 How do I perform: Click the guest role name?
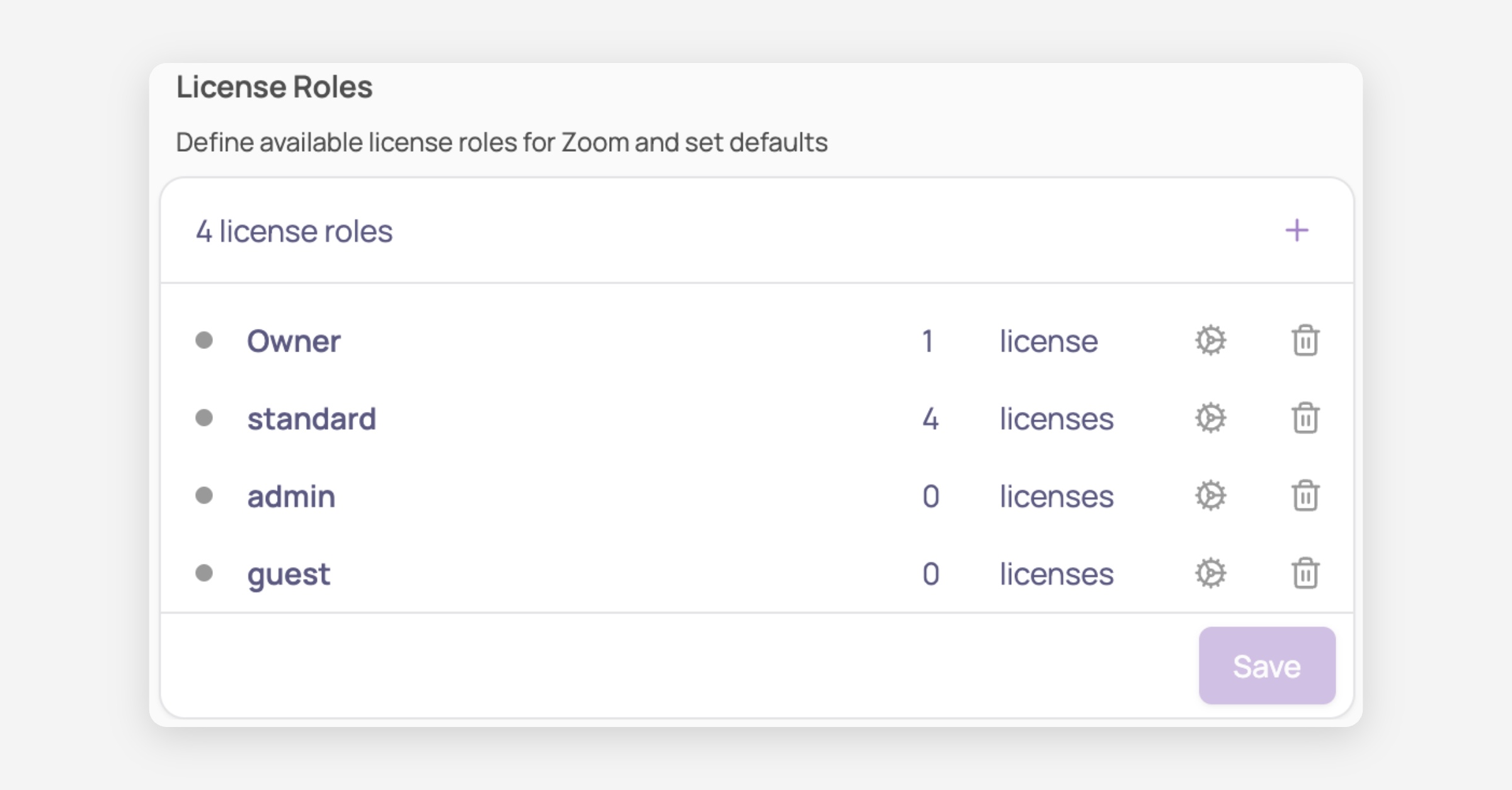point(289,575)
